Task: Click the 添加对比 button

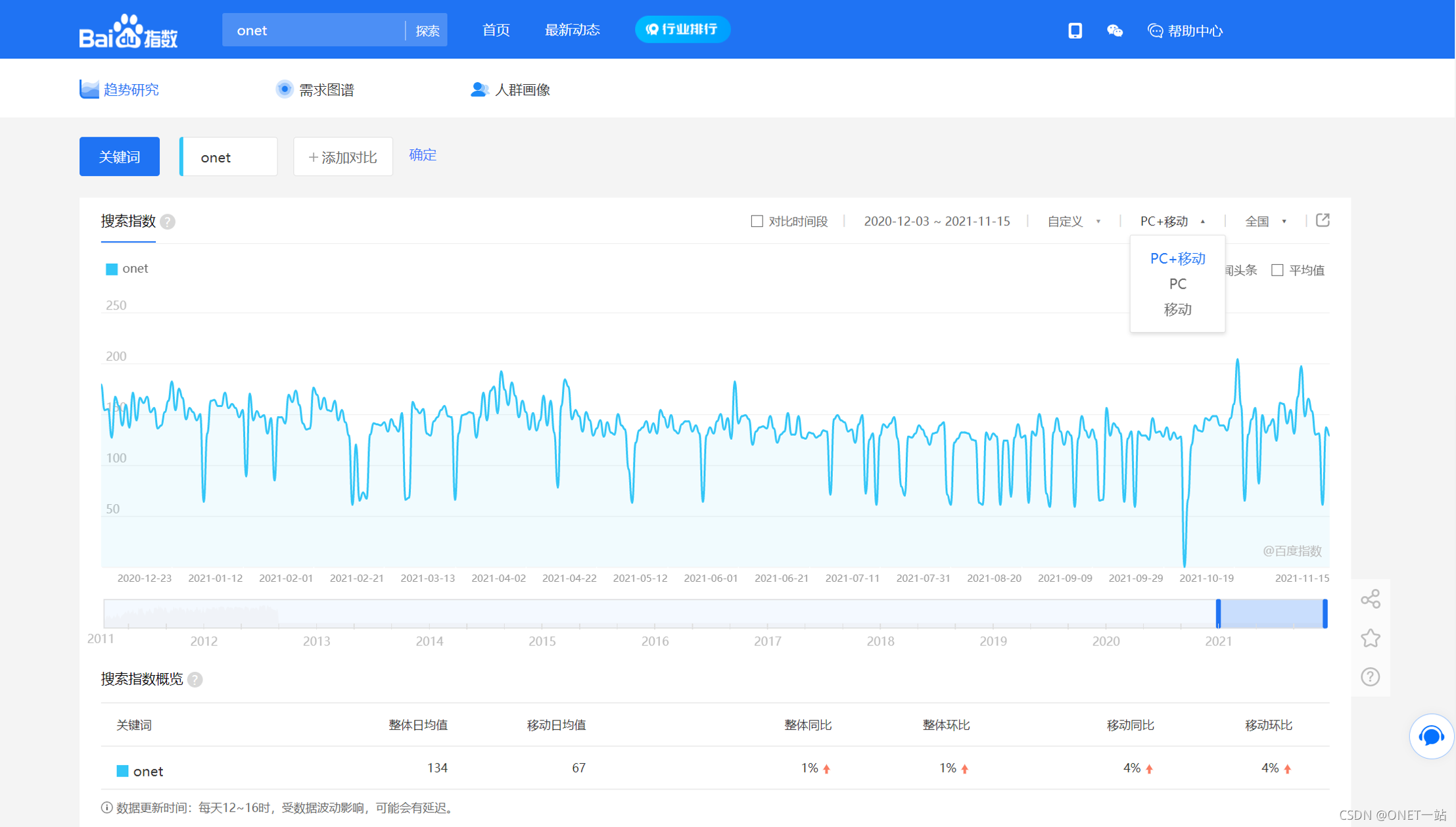Action: pyautogui.click(x=342, y=157)
